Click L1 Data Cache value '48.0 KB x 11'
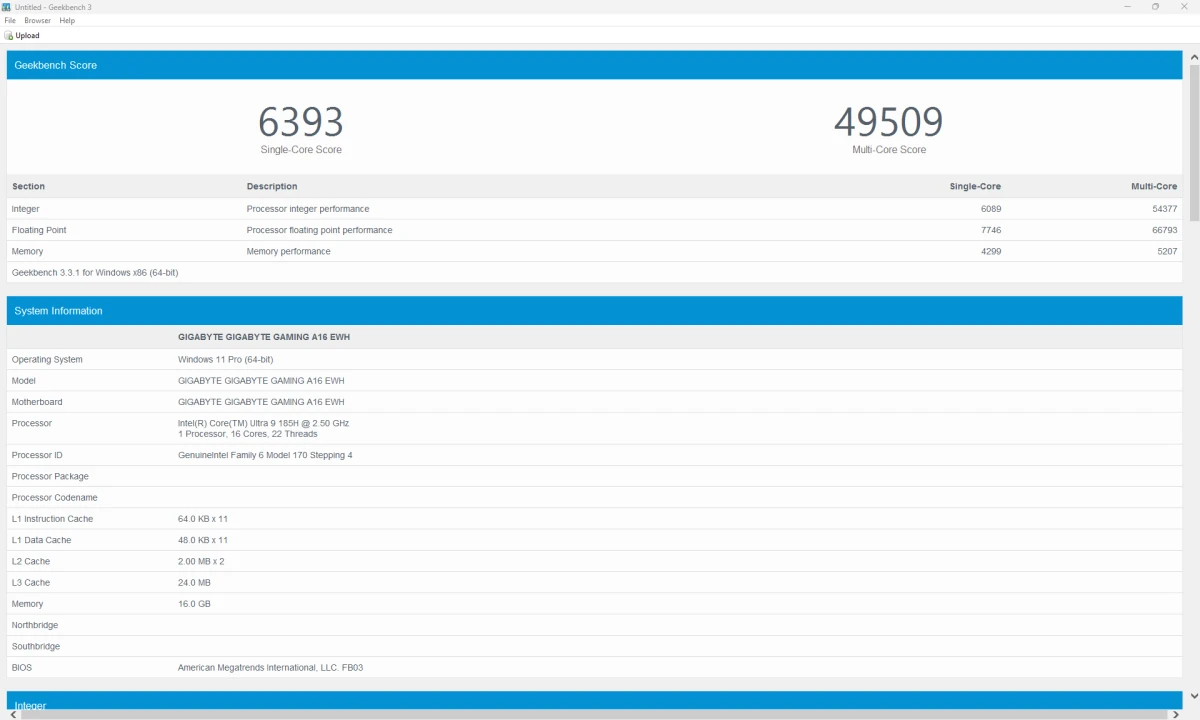1200x720 pixels. point(203,540)
